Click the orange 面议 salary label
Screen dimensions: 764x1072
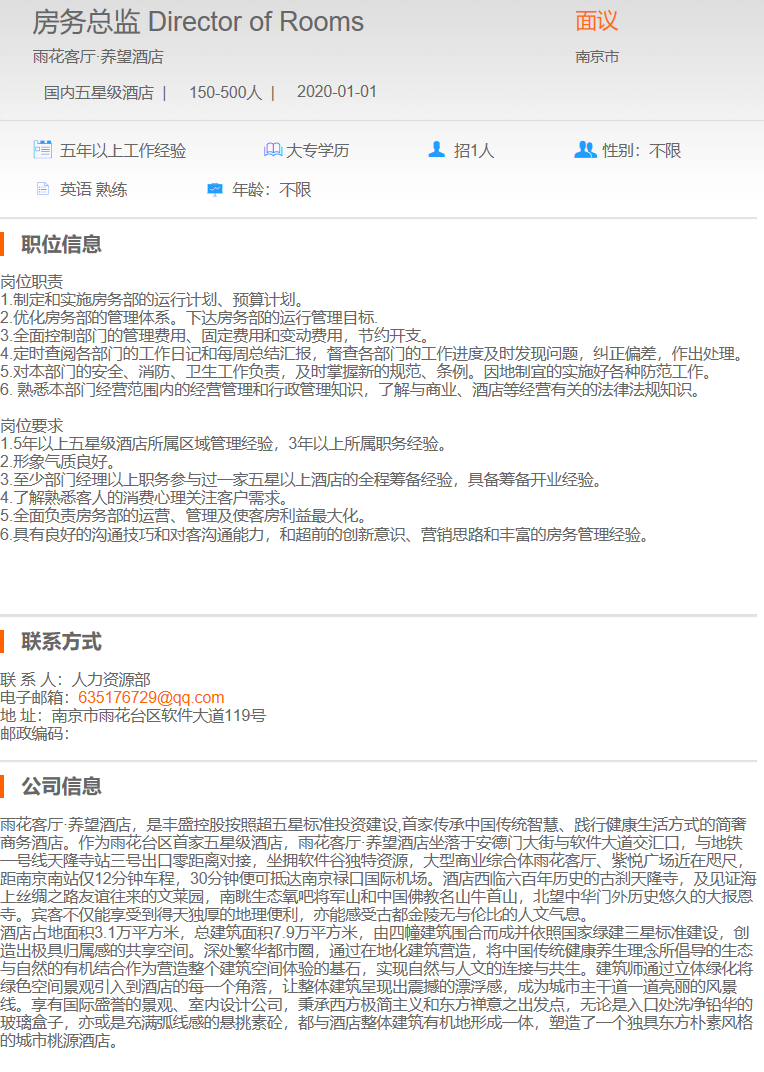coord(597,21)
